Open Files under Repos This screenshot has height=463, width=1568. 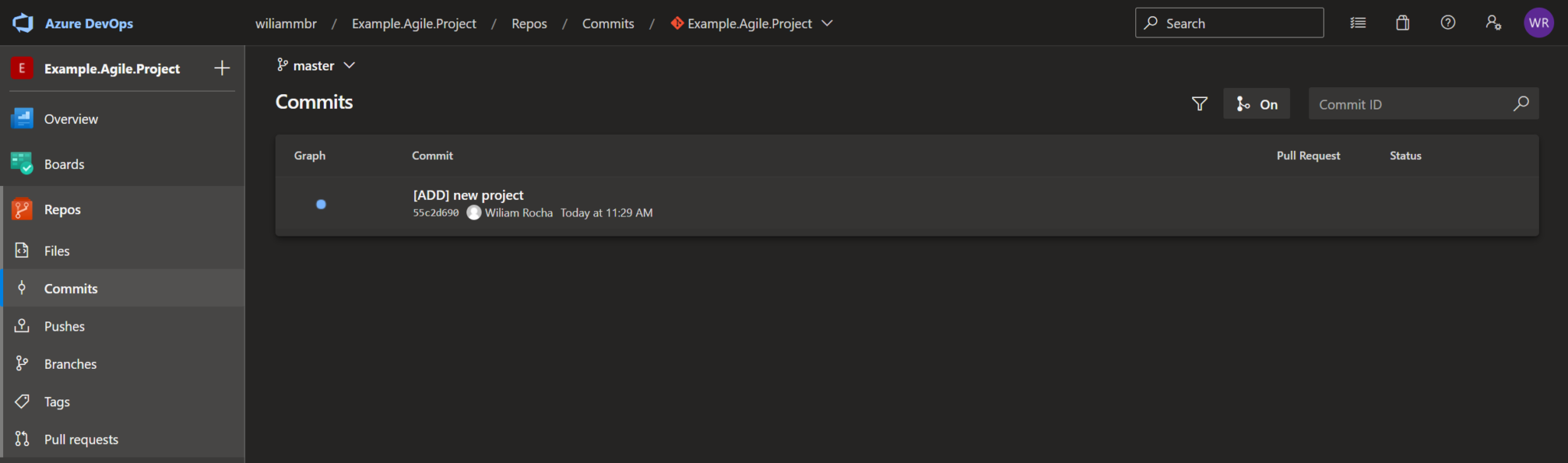(x=122, y=250)
